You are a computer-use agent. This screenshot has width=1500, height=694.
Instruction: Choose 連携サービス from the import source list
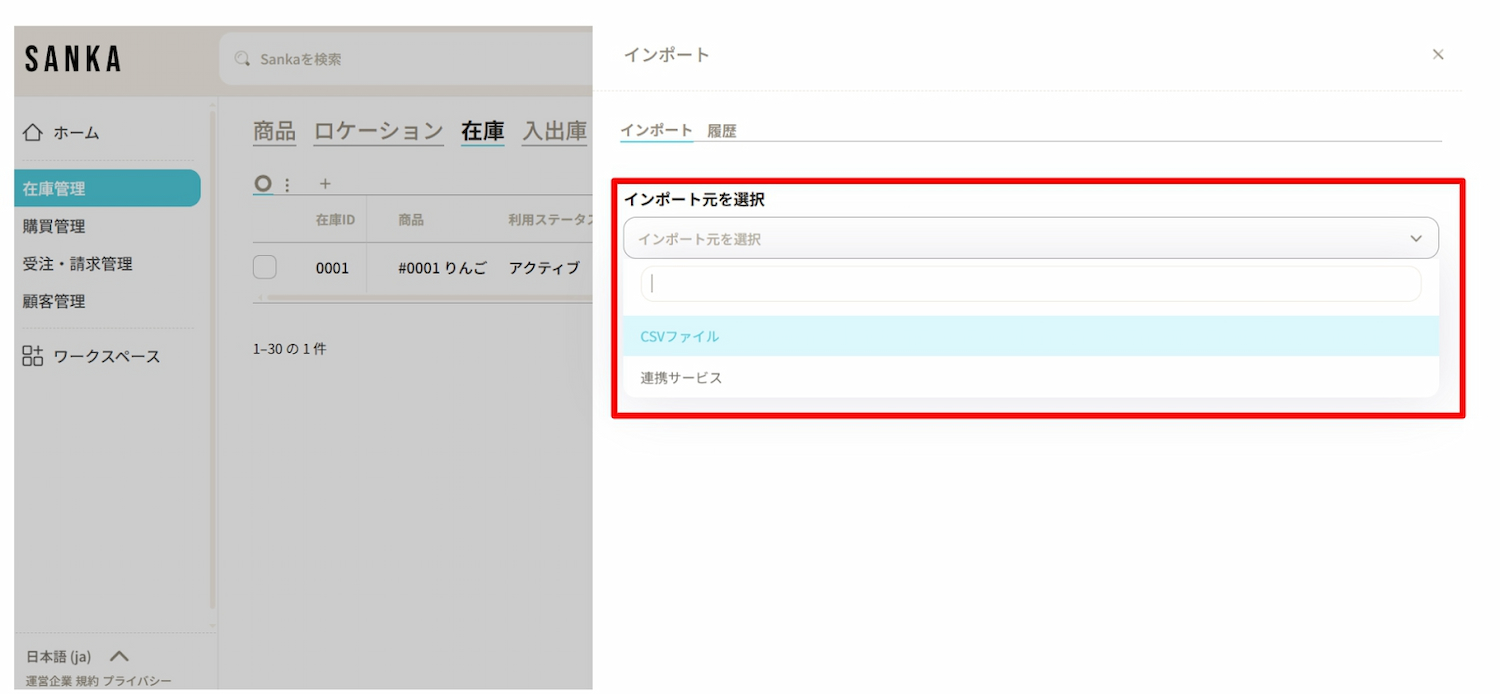681,378
